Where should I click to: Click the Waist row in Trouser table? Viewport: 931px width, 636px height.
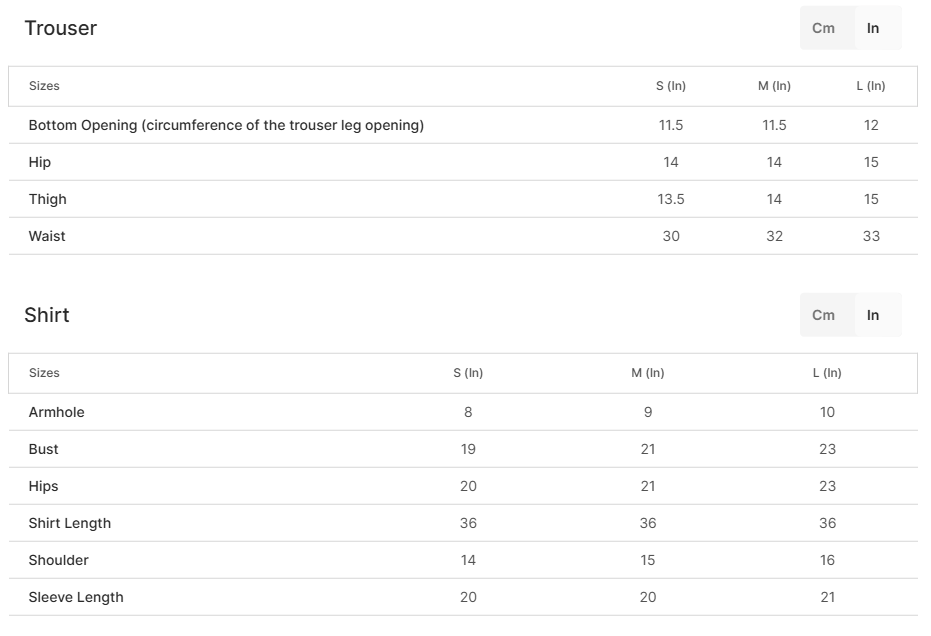click(463, 236)
